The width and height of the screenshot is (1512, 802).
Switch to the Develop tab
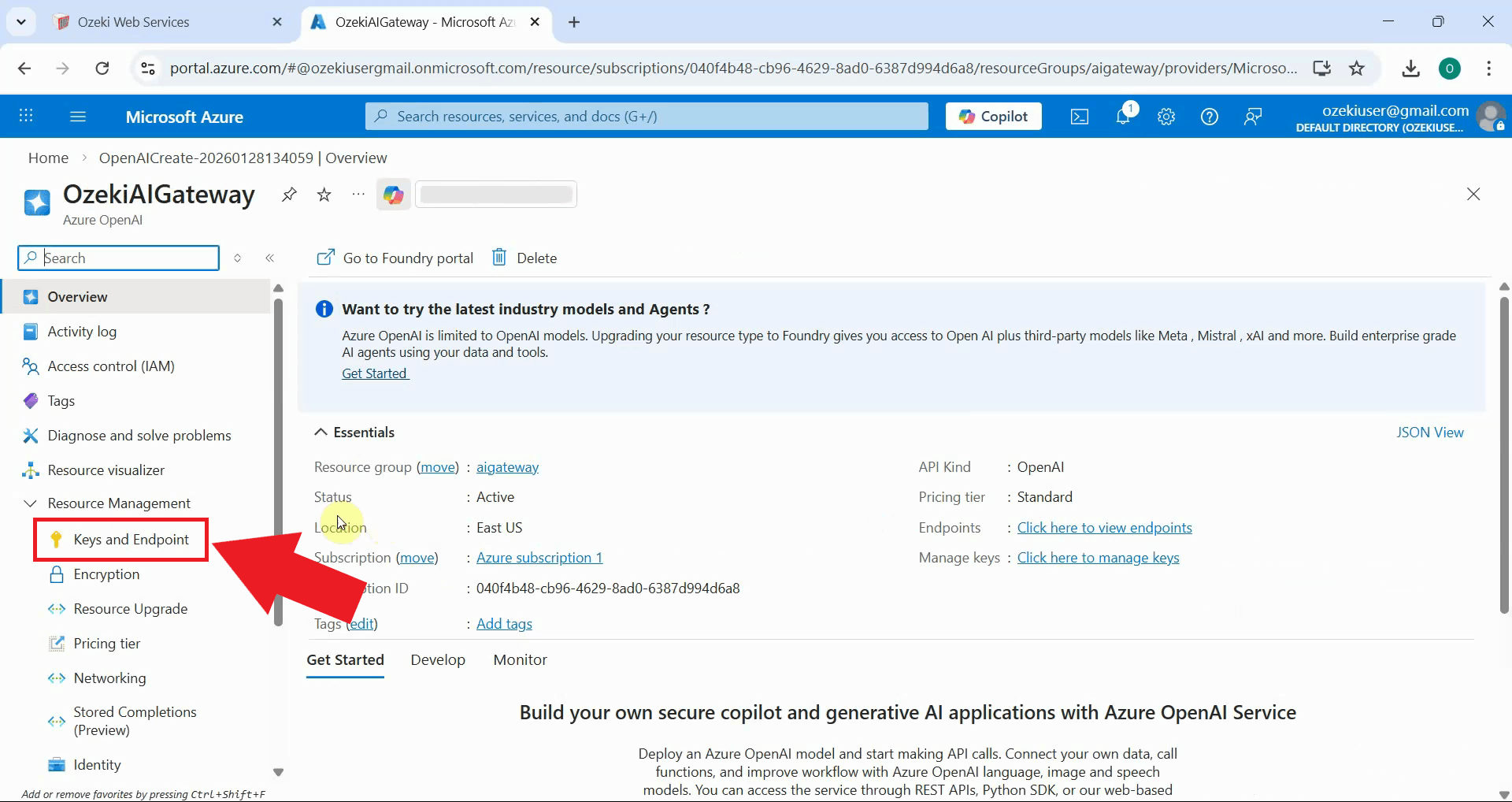(x=438, y=660)
